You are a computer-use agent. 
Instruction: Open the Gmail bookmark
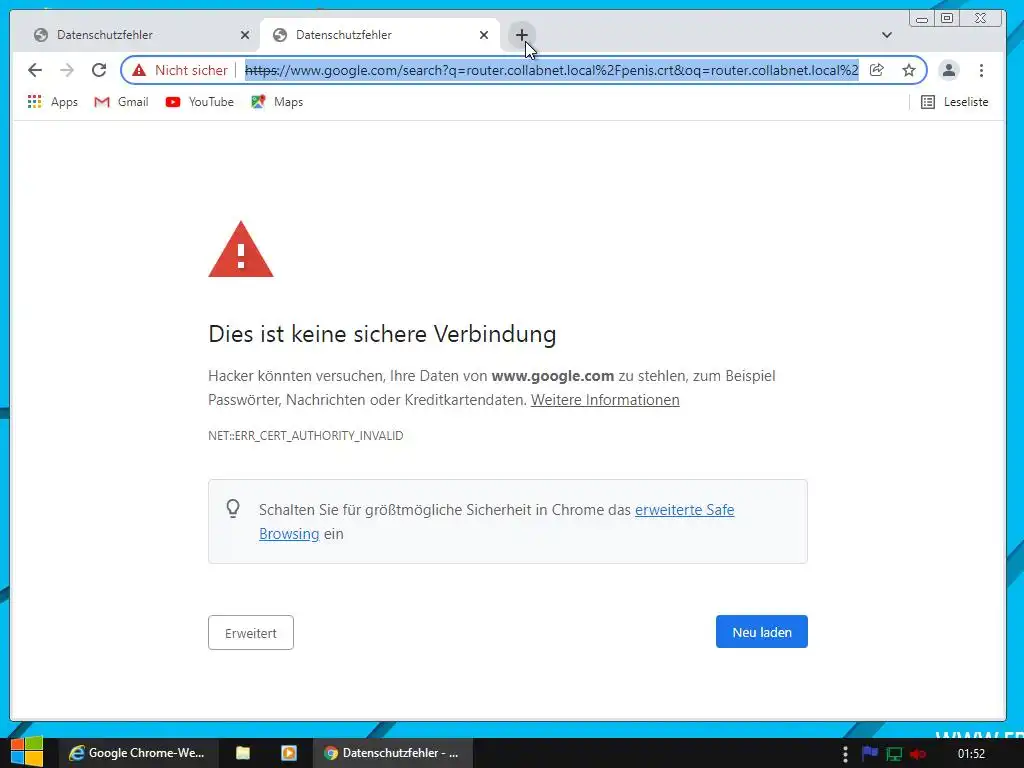(x=121, y=102)
